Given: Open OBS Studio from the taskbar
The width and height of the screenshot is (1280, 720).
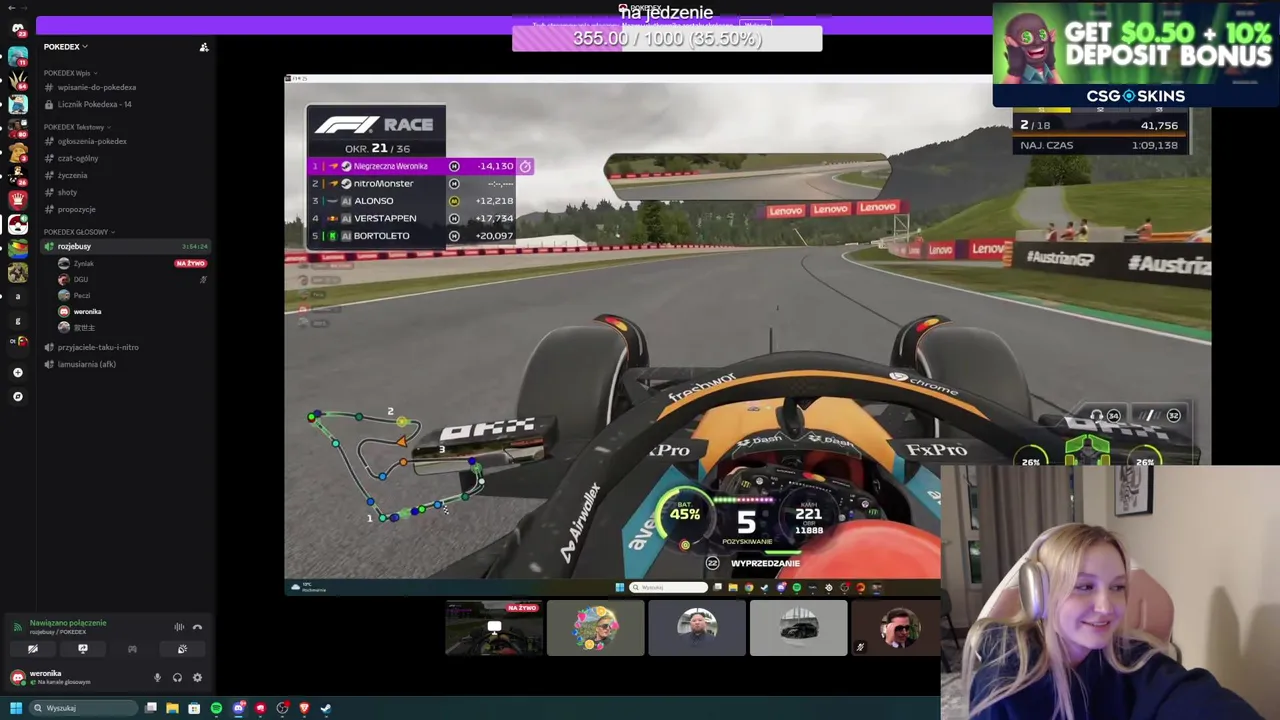Looking at the screenshot, I should (x=282, y=708).
